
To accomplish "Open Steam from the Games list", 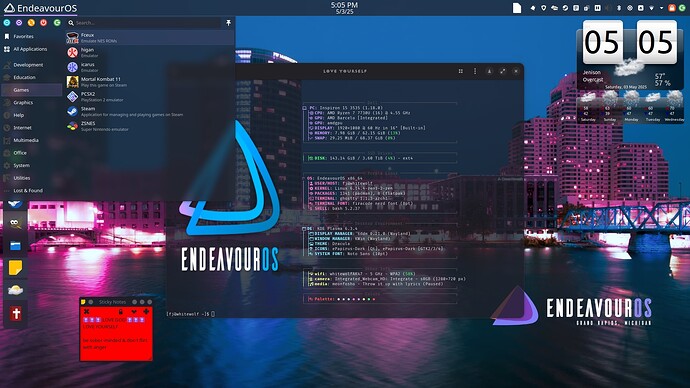I will (x=149, y=111).
